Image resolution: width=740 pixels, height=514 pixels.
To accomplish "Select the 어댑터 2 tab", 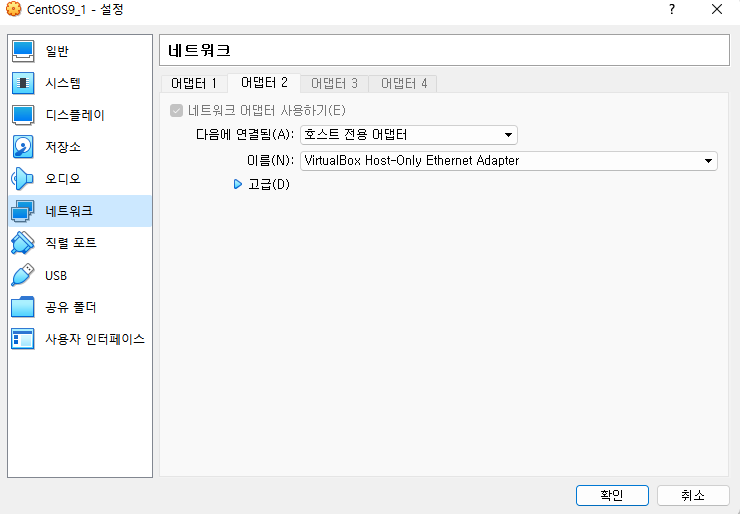I will point(264,83).
